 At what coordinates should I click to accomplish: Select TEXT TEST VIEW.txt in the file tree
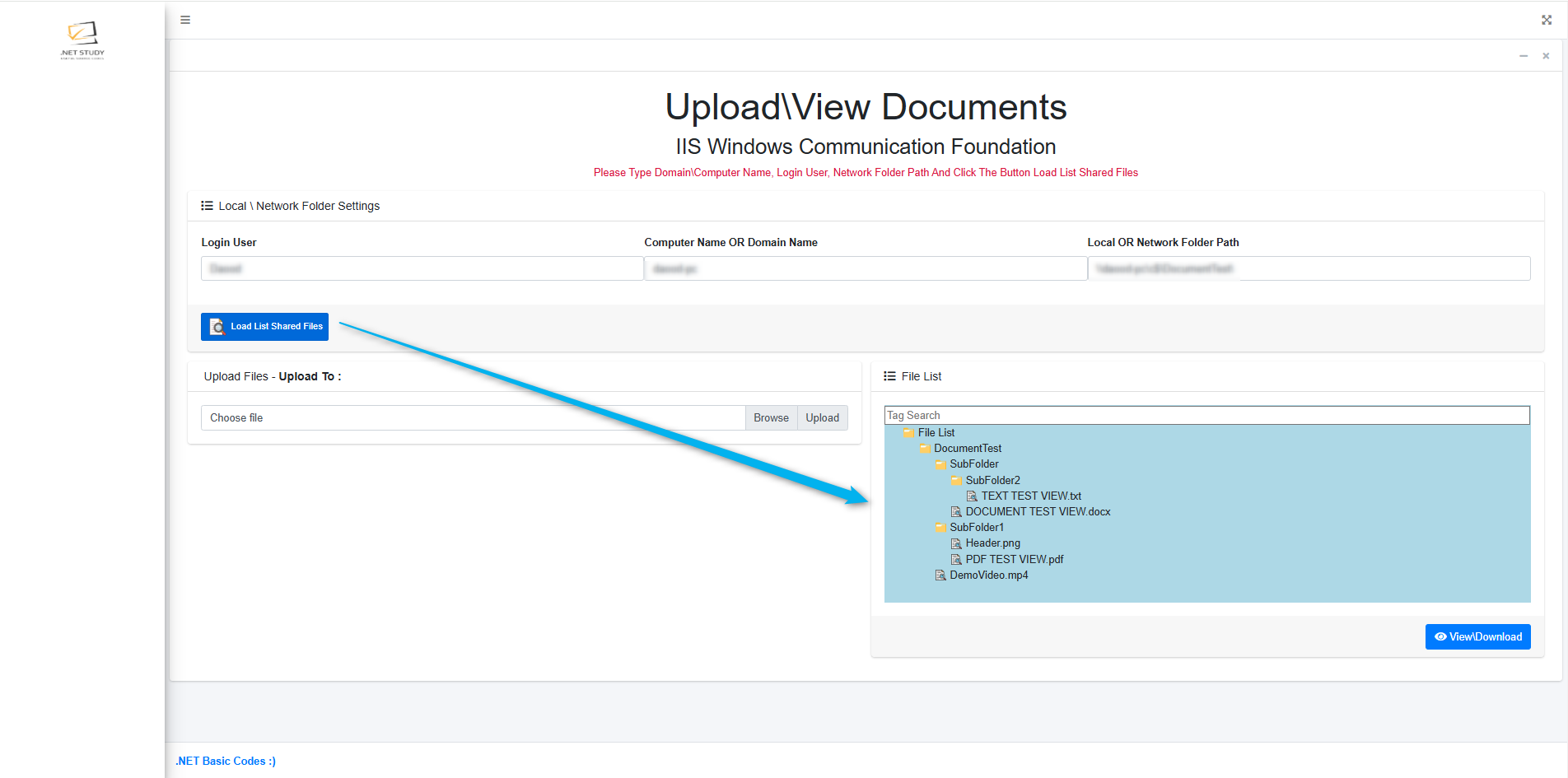(1030, 496)
